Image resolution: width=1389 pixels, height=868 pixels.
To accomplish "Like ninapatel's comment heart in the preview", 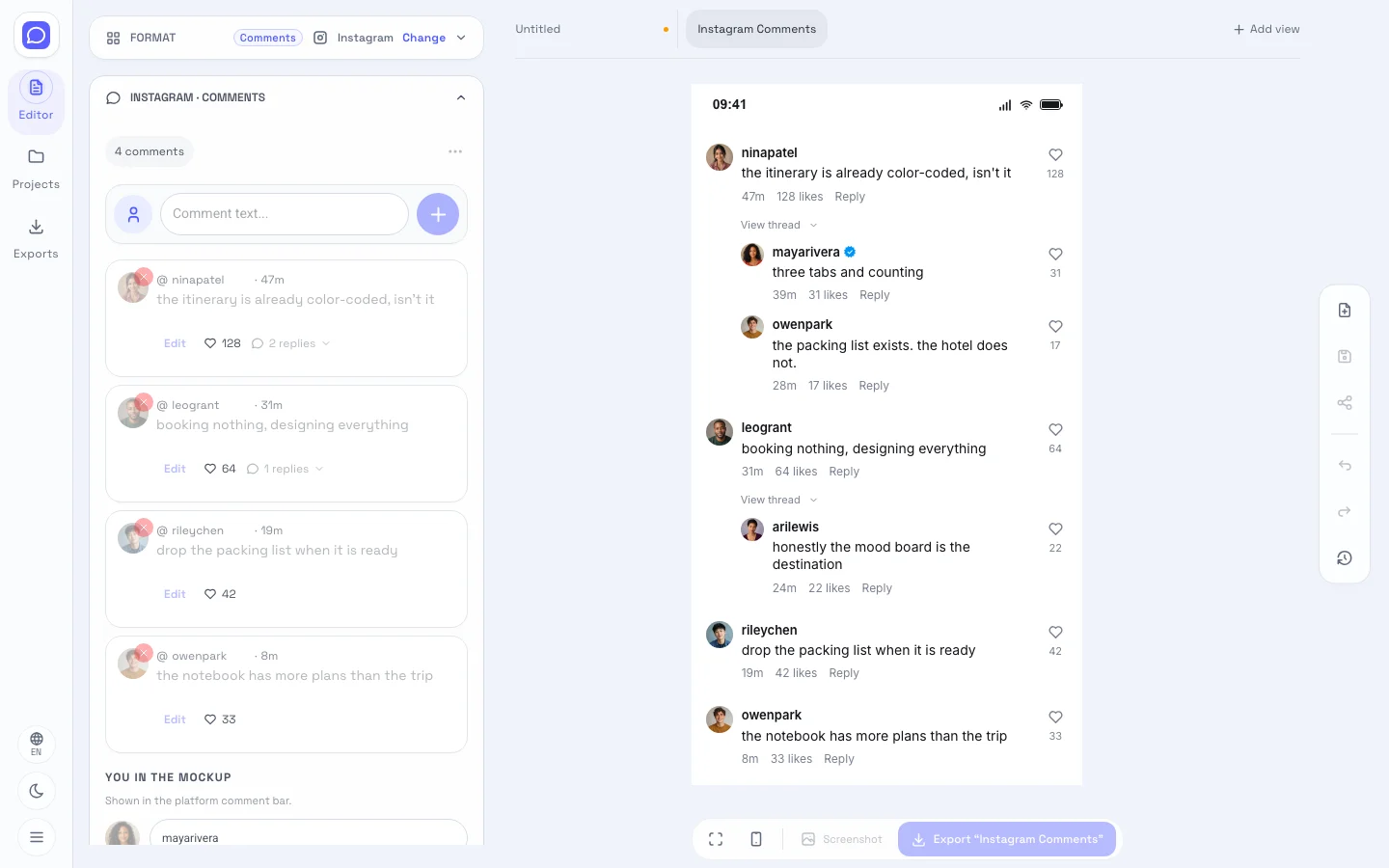I will point(1055,154).
